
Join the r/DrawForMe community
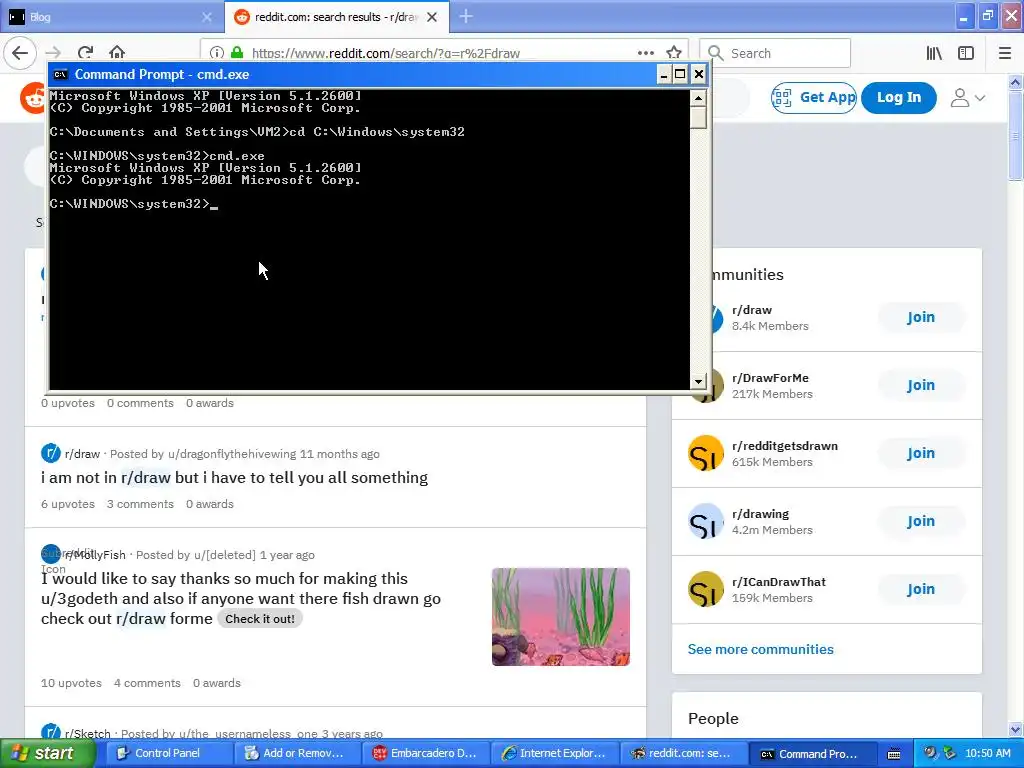point(921,385)
